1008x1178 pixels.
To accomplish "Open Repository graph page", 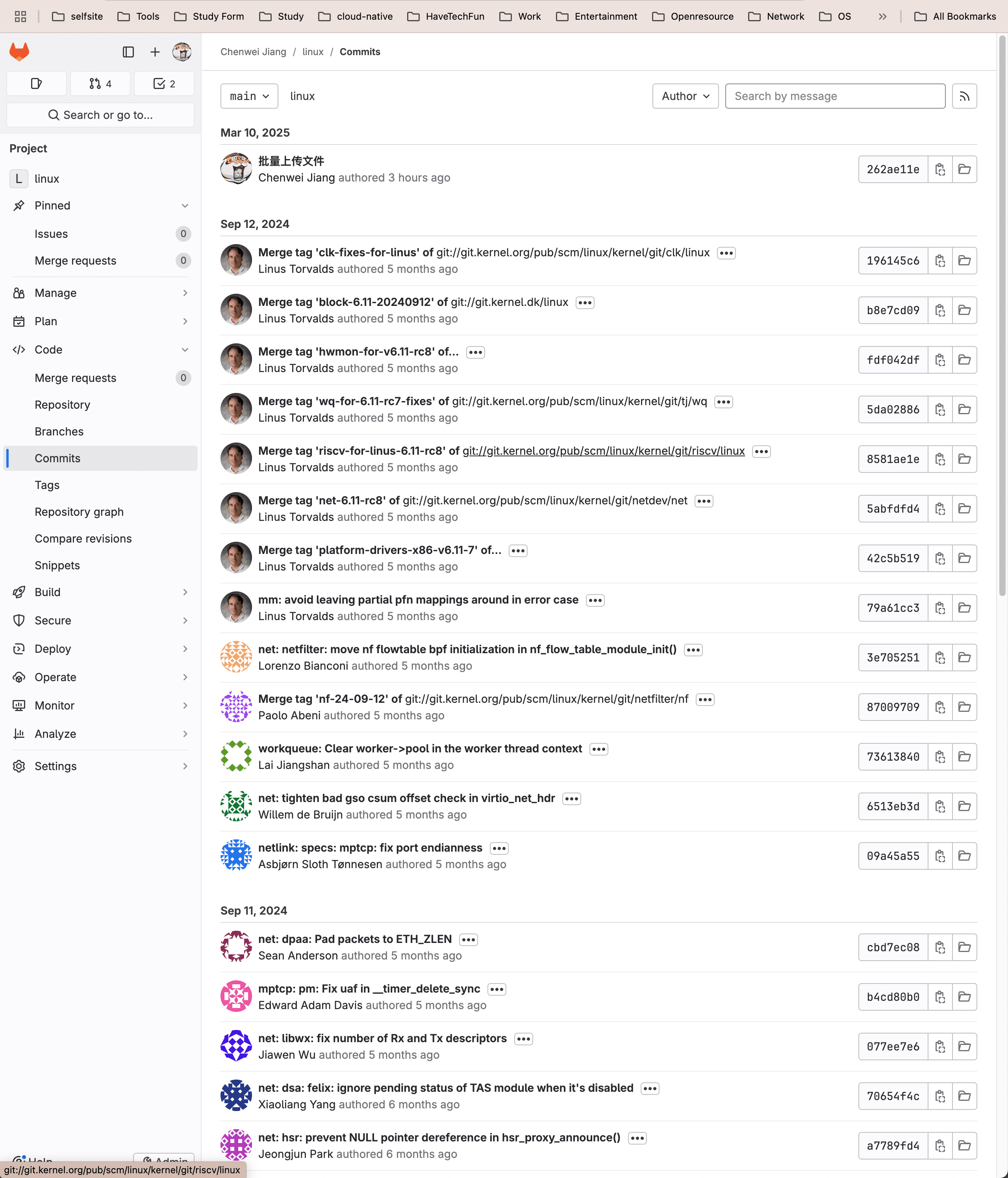I will [x=100, y=512].
